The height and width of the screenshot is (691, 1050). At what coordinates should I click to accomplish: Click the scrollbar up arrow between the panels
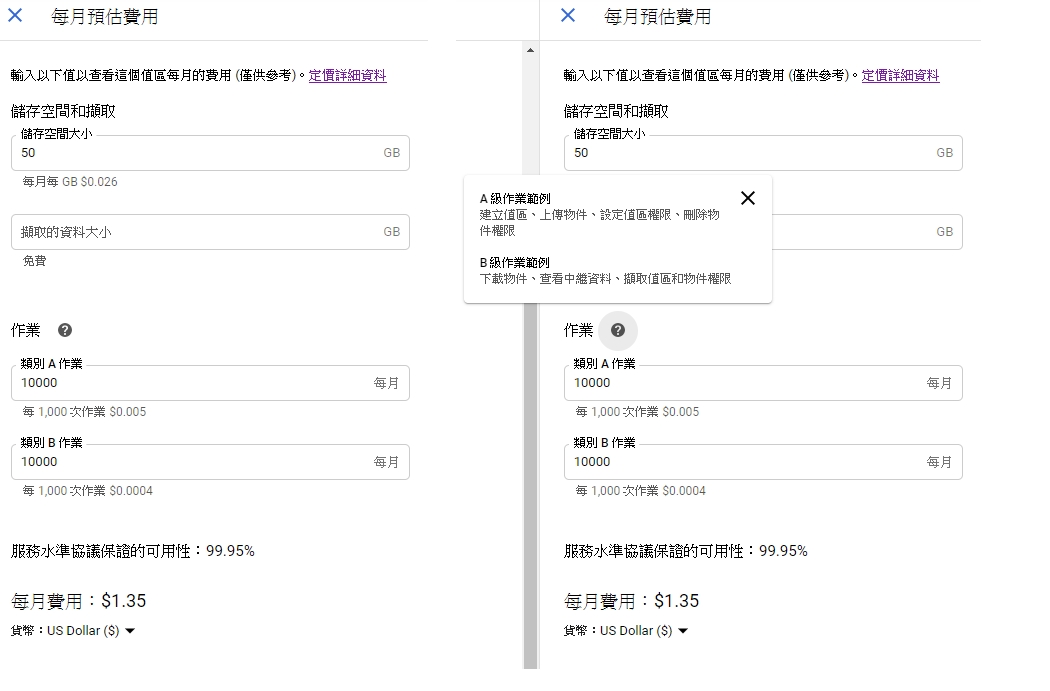[x=530, y=50]
